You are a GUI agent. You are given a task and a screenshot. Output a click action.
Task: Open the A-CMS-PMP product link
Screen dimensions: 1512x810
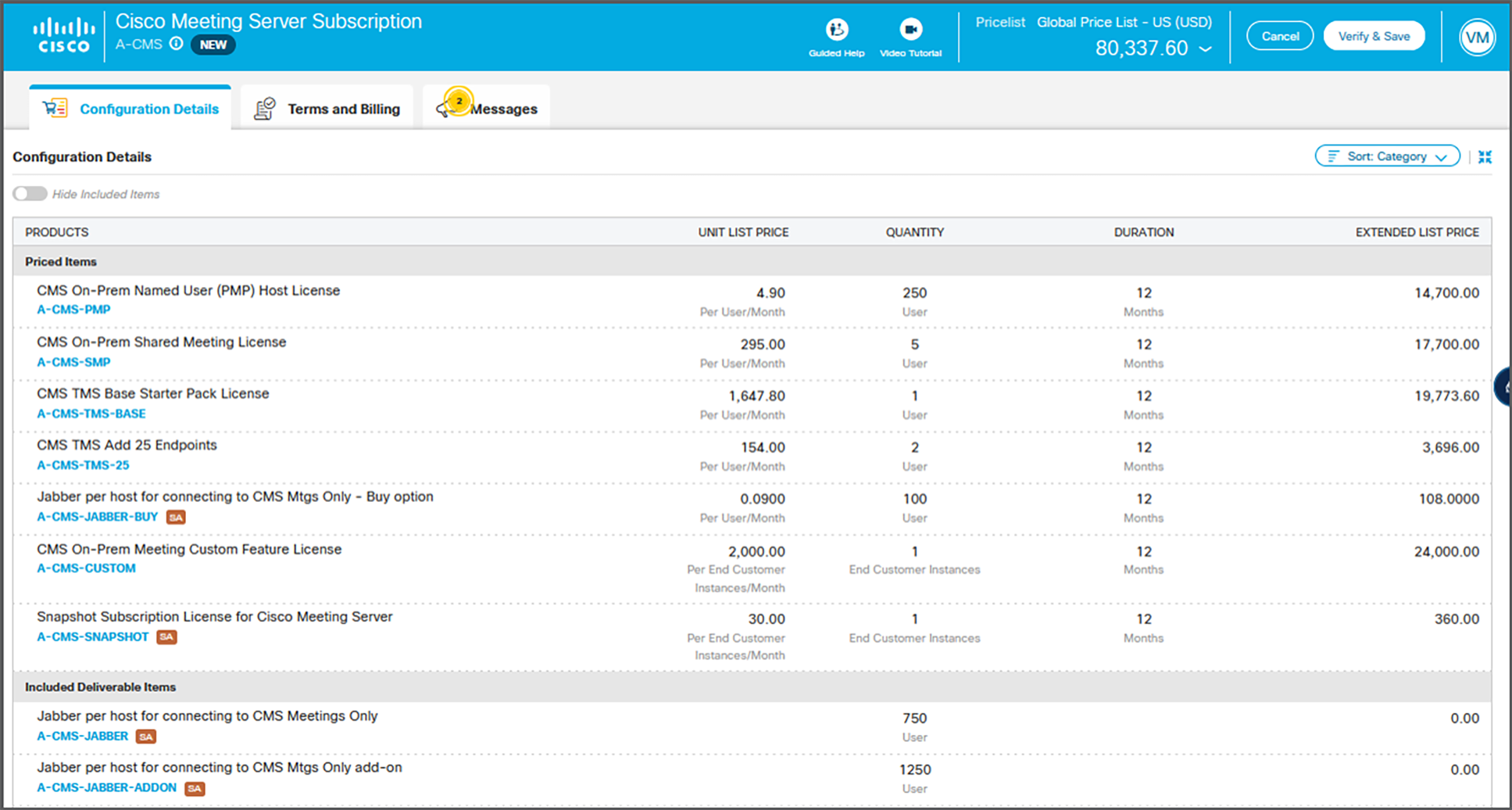click(x=73, y=310)
